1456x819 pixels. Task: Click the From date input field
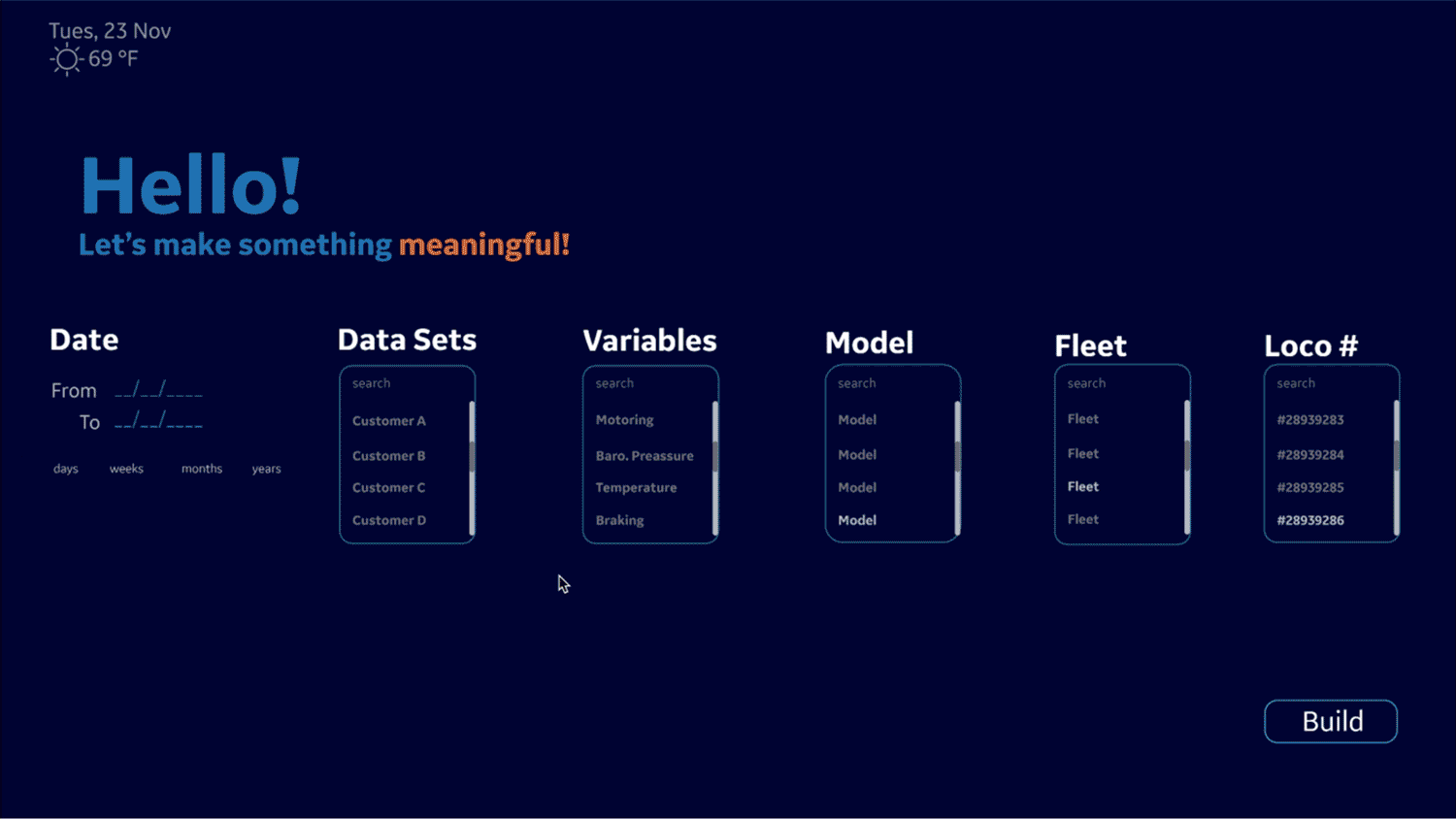(x=158, y=390)
